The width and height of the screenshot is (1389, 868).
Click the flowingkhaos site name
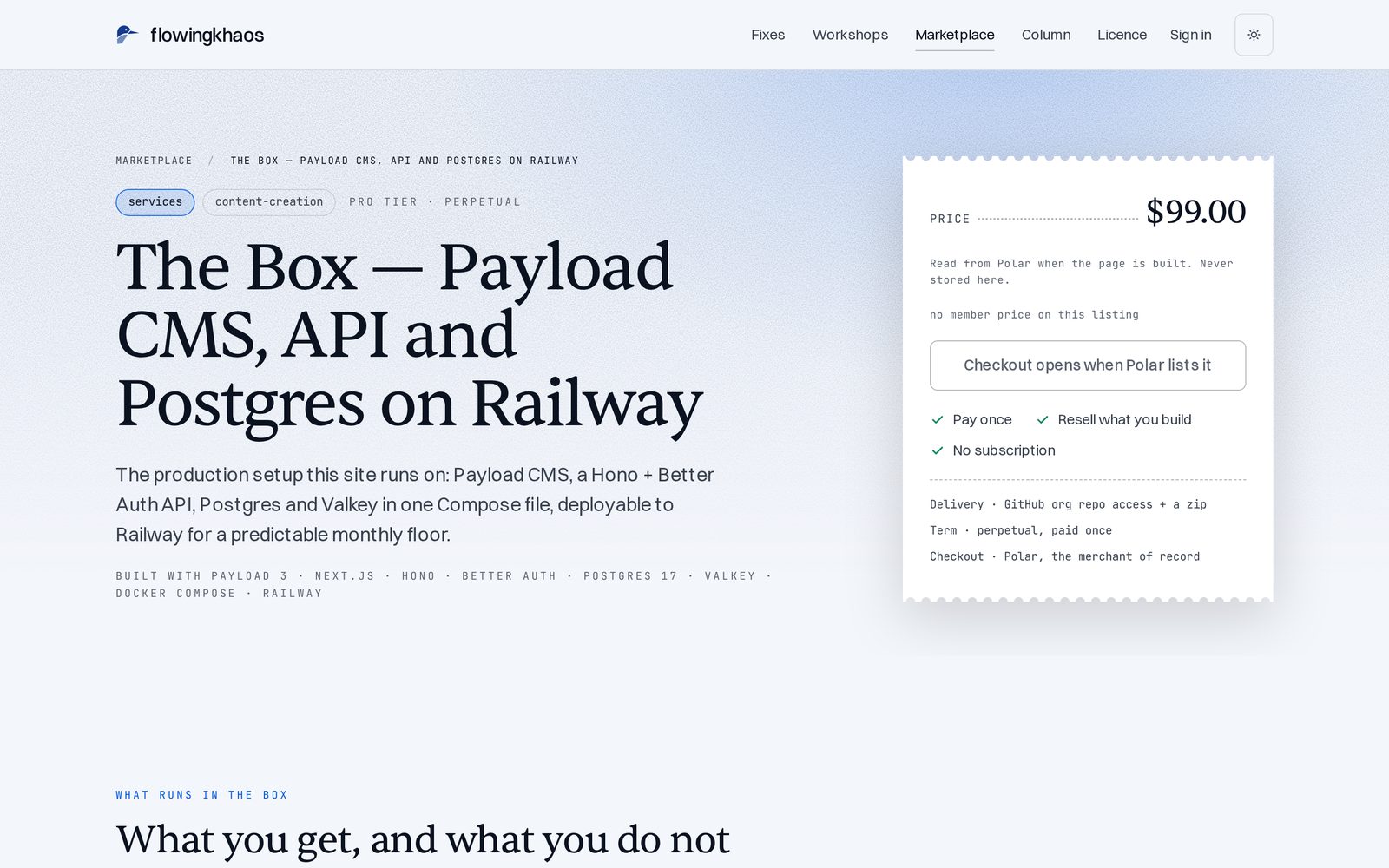click(207, 35)
